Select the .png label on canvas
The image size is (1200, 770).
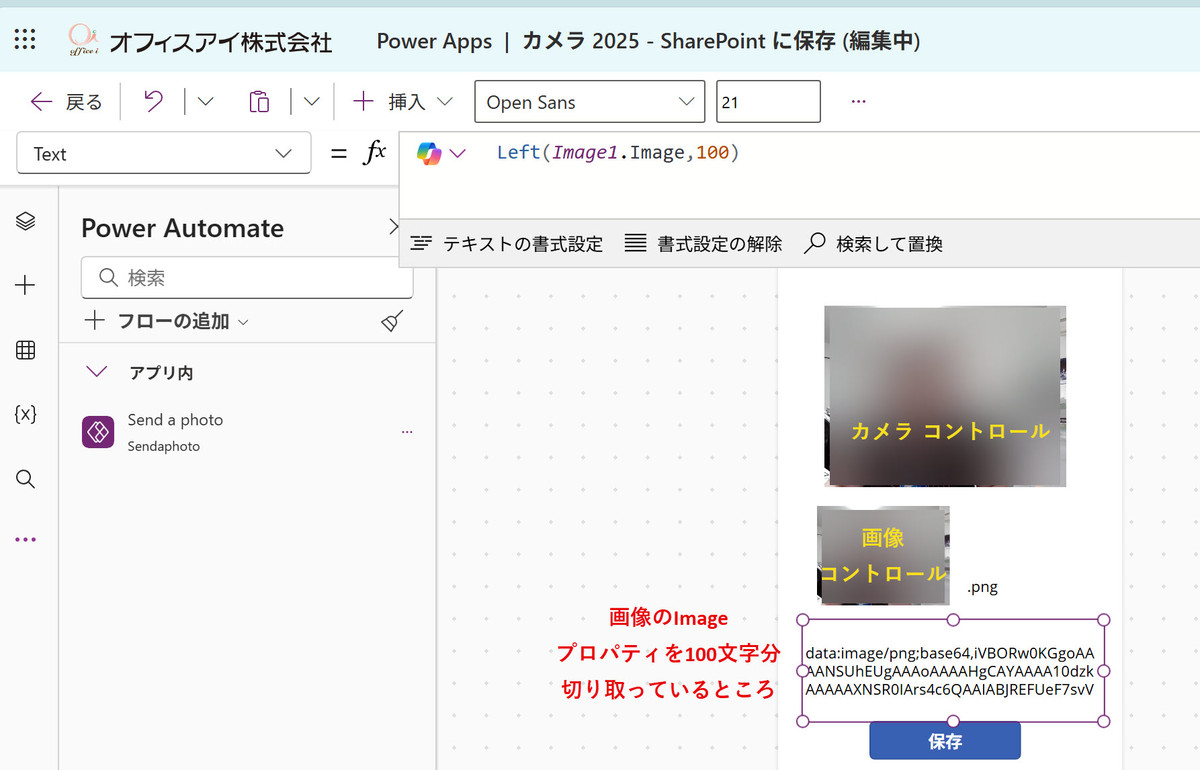pos(982,587)
